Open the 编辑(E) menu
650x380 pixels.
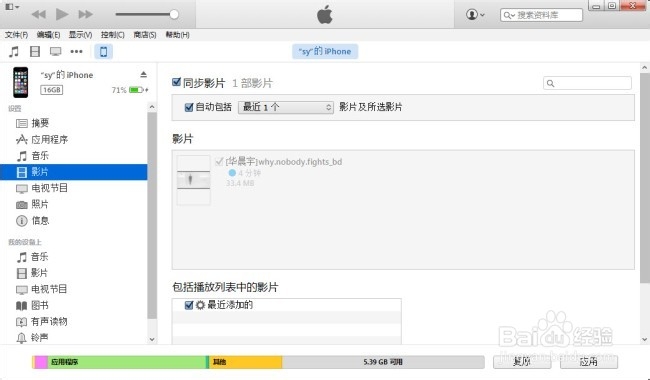pos(49,35)
